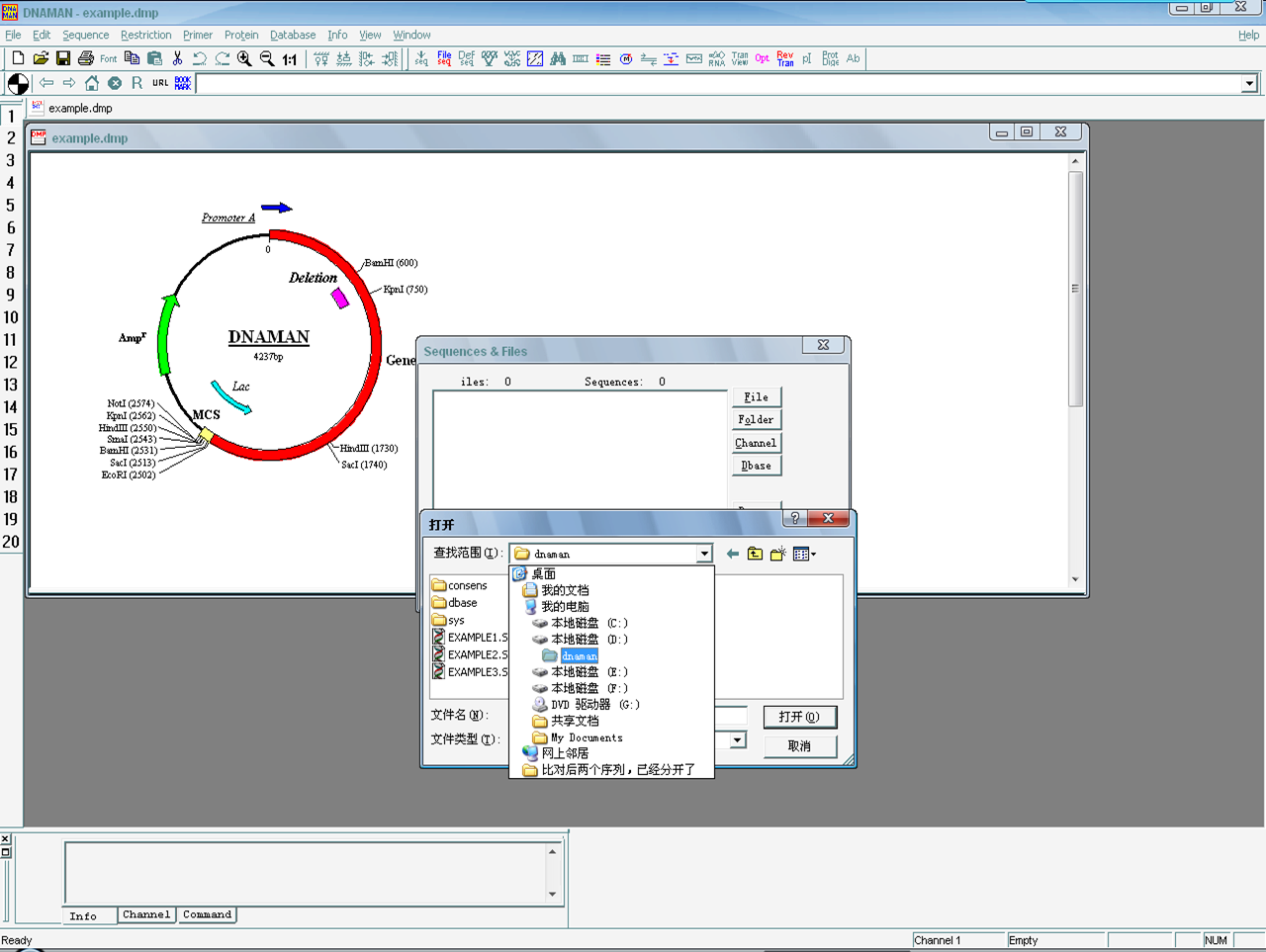The height and width of the screenshot is (952, 1266).
Task: Click the File seq toolbar icon
Action: pos(444,58)
